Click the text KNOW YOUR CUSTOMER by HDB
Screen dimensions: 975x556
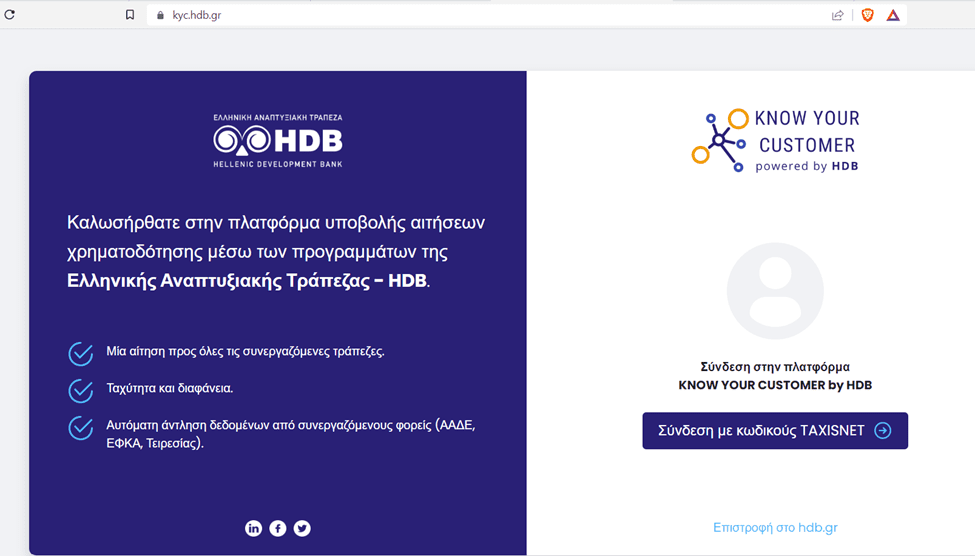(x=775, y=385)
